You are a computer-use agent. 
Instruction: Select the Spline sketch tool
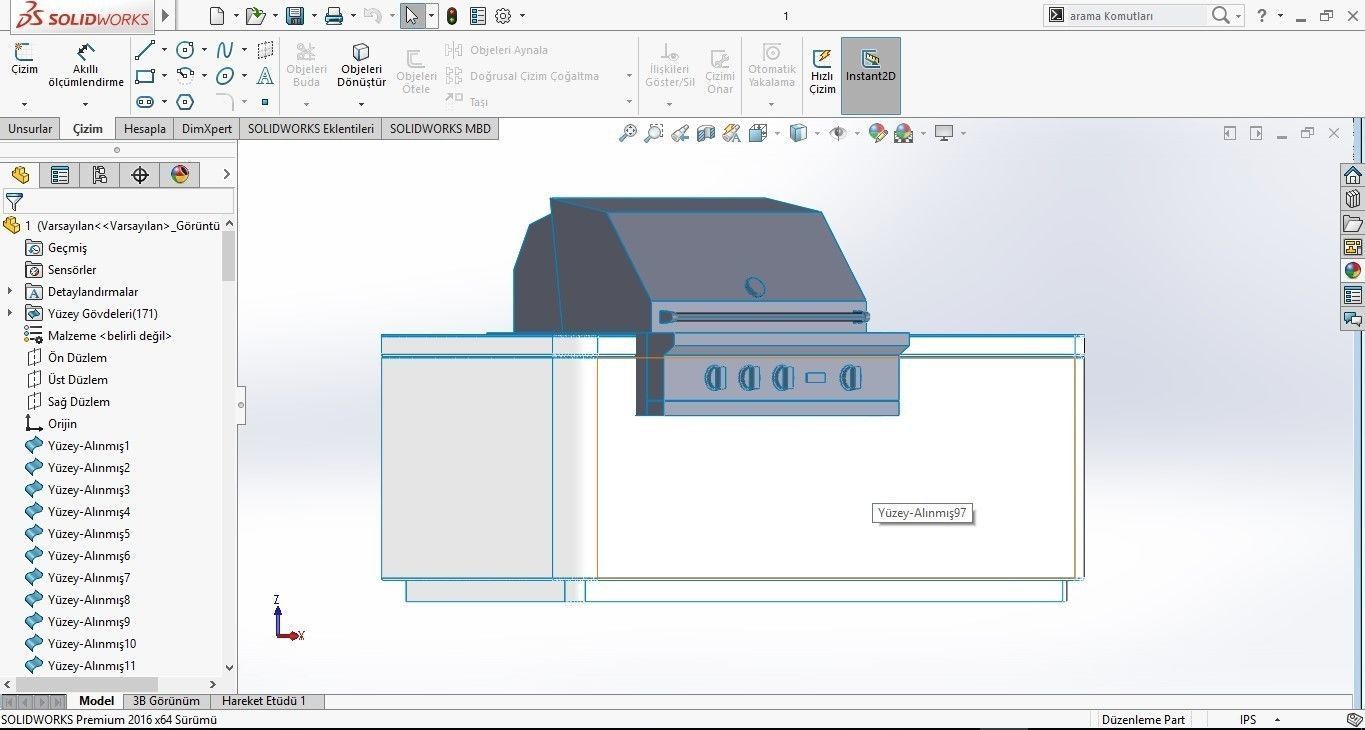tap(225, 50)
